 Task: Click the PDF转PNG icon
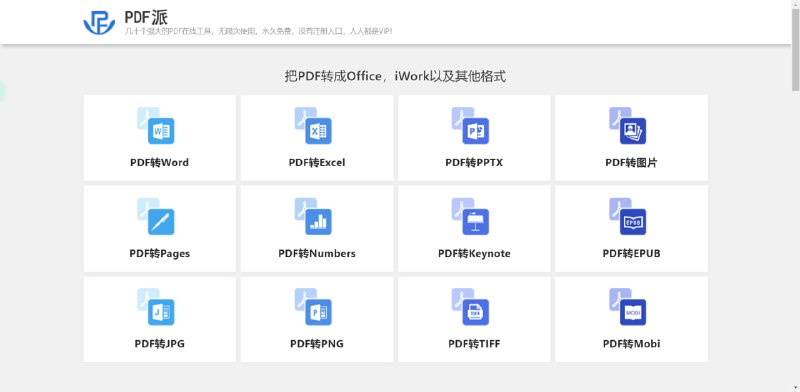pyautogui.click(x=313, y=307)
